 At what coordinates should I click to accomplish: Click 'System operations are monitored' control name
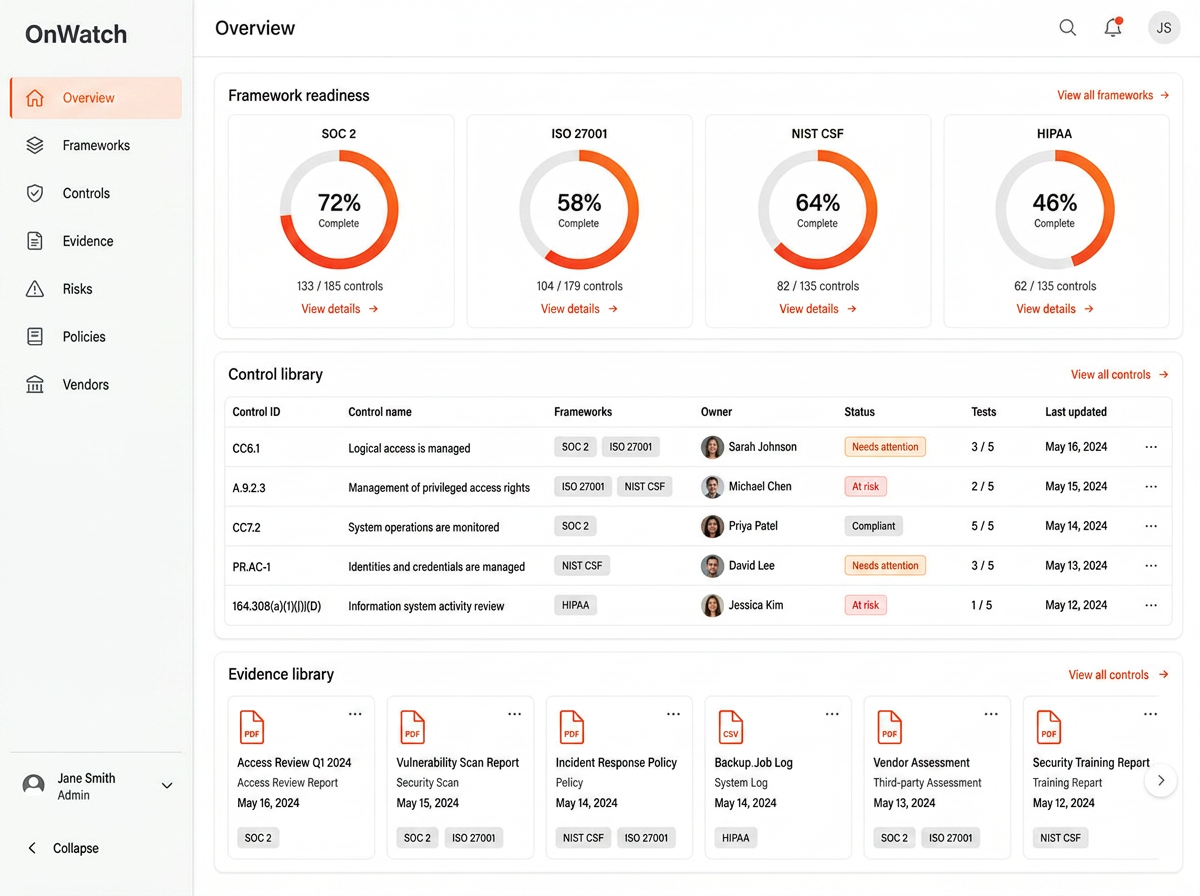click(424, 527)
